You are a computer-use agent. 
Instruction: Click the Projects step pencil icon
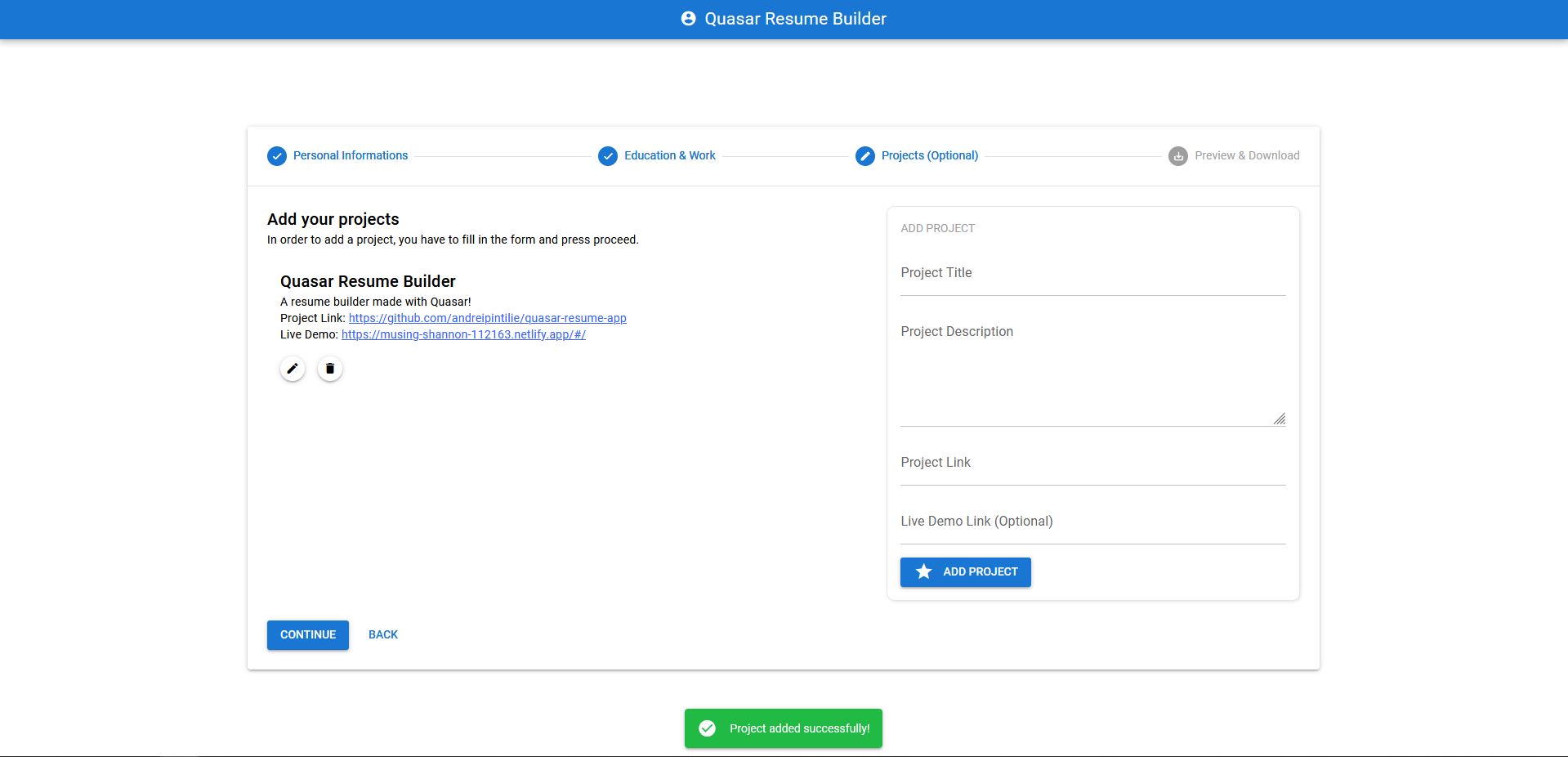pyautogui.click(x=865, y=156)
